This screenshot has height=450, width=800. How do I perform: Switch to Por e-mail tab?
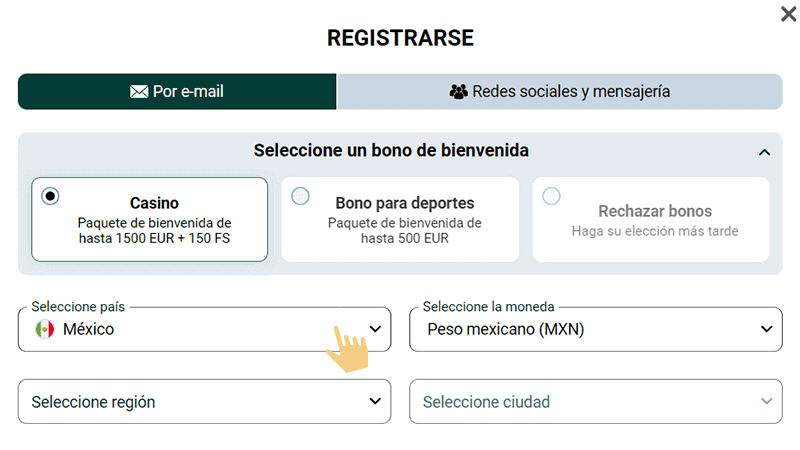click(177, 92)
